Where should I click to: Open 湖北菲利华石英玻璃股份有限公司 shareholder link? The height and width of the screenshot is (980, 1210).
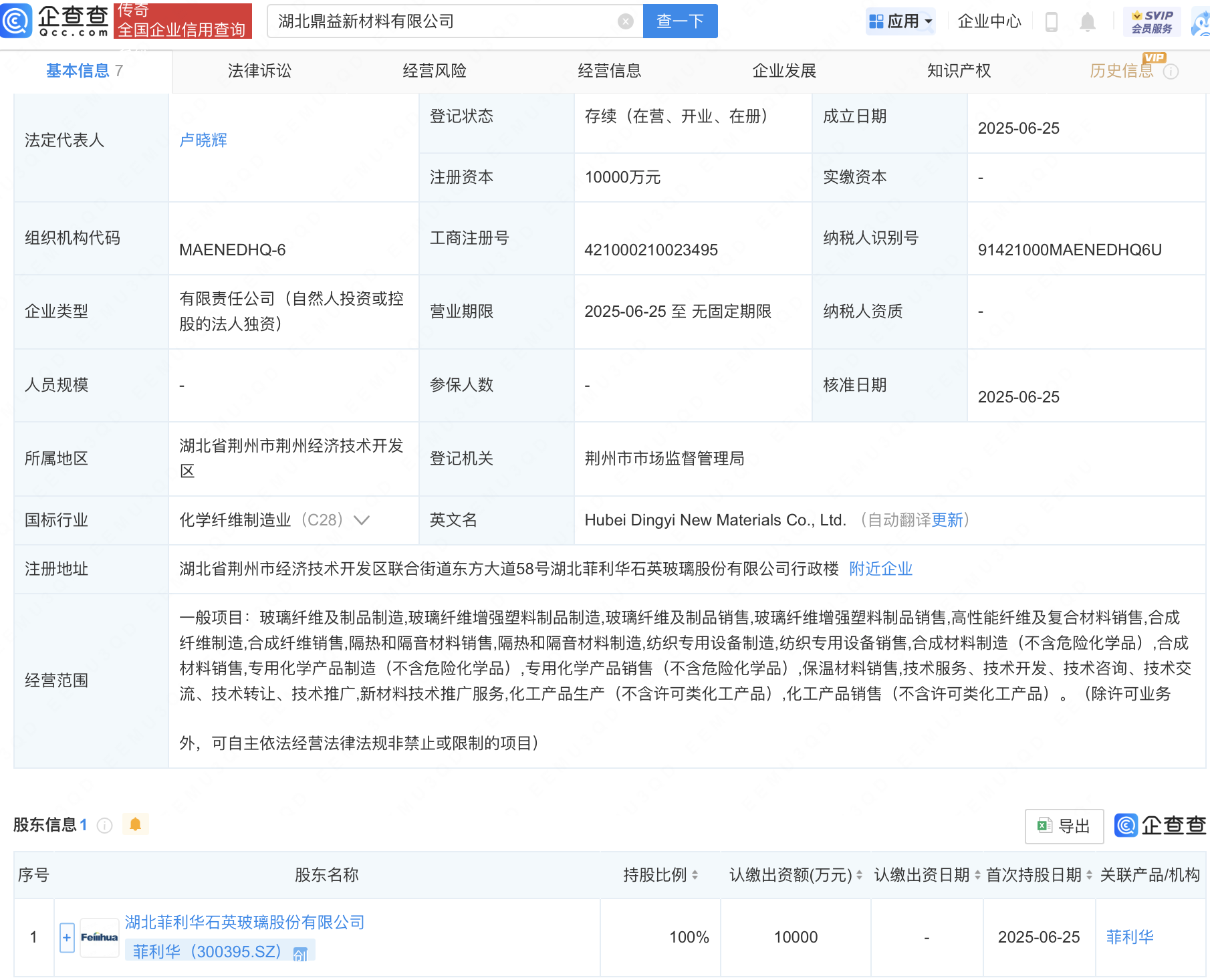pos(245,923)
